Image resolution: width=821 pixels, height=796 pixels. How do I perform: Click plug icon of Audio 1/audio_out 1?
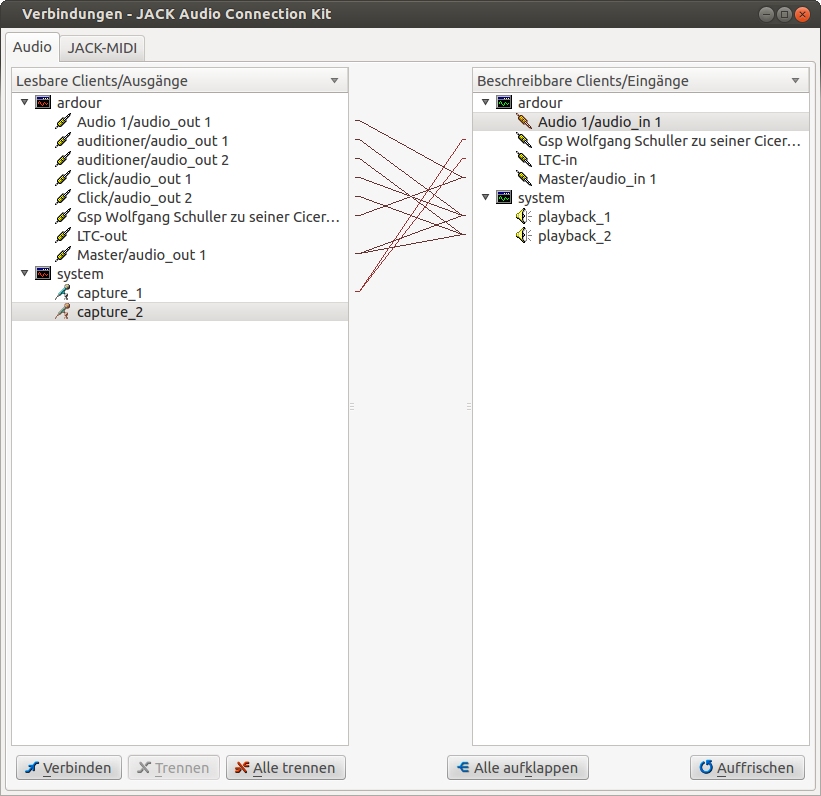point(63,121)
